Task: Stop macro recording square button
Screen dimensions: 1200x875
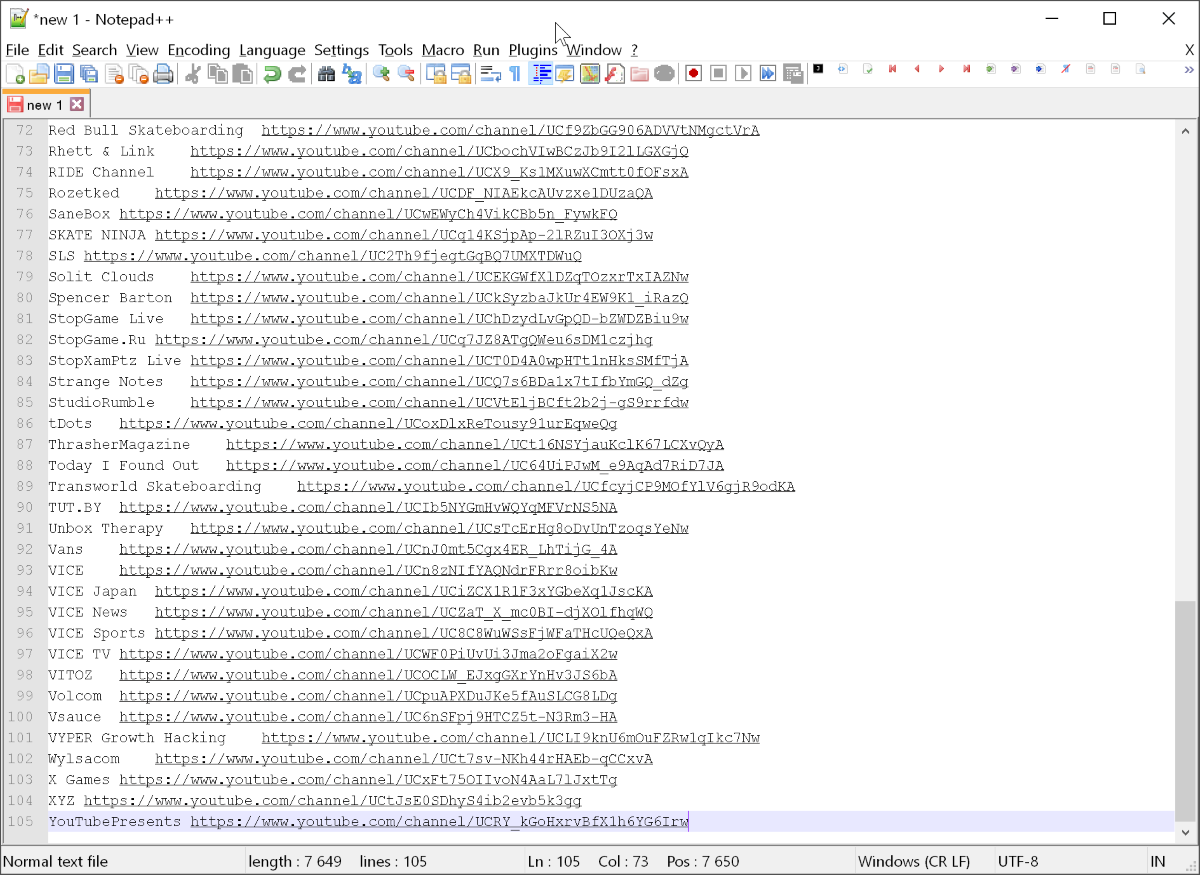Action: coord(718,73)
